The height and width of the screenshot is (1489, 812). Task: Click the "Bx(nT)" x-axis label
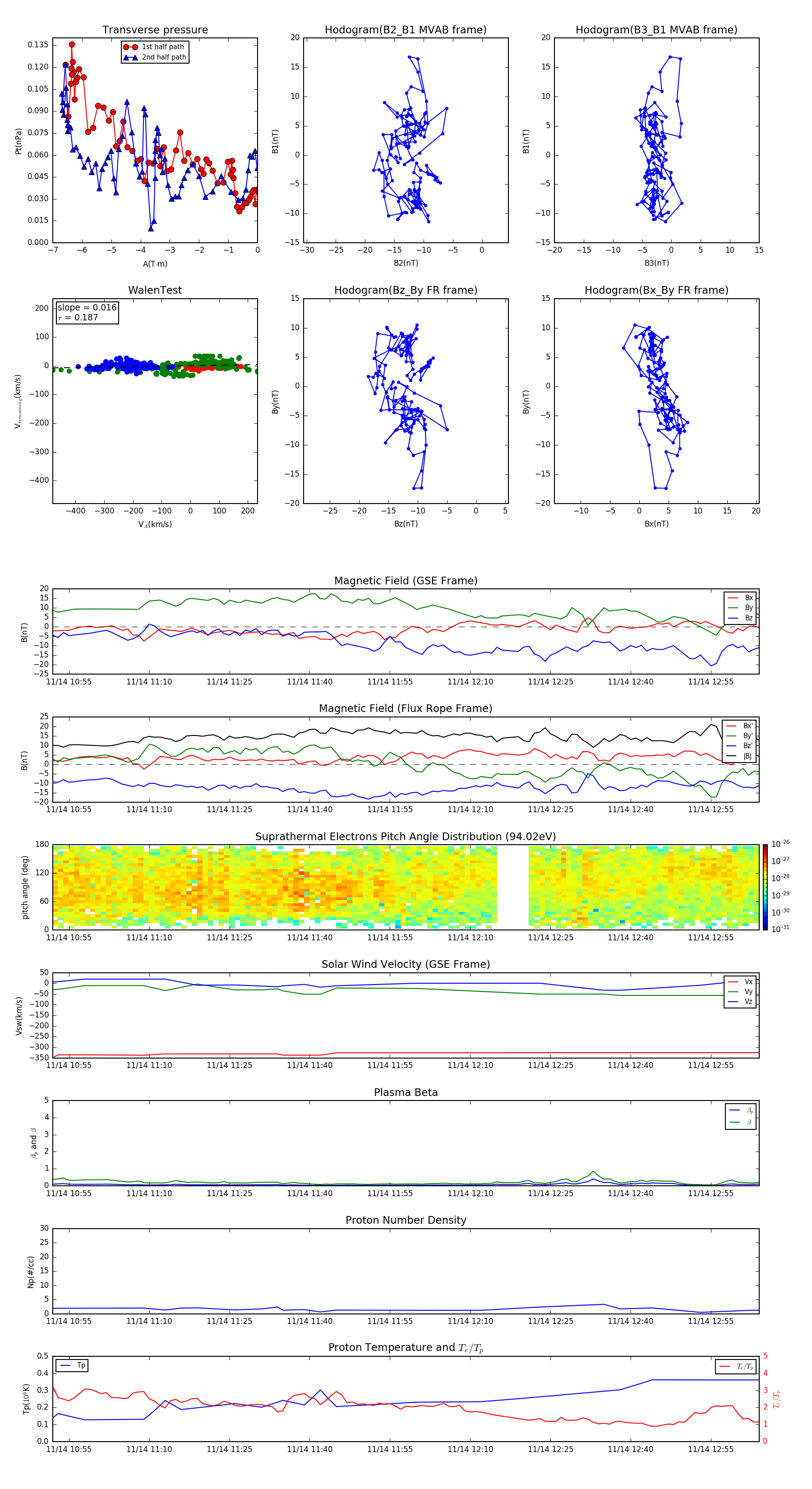coord(656,524)
